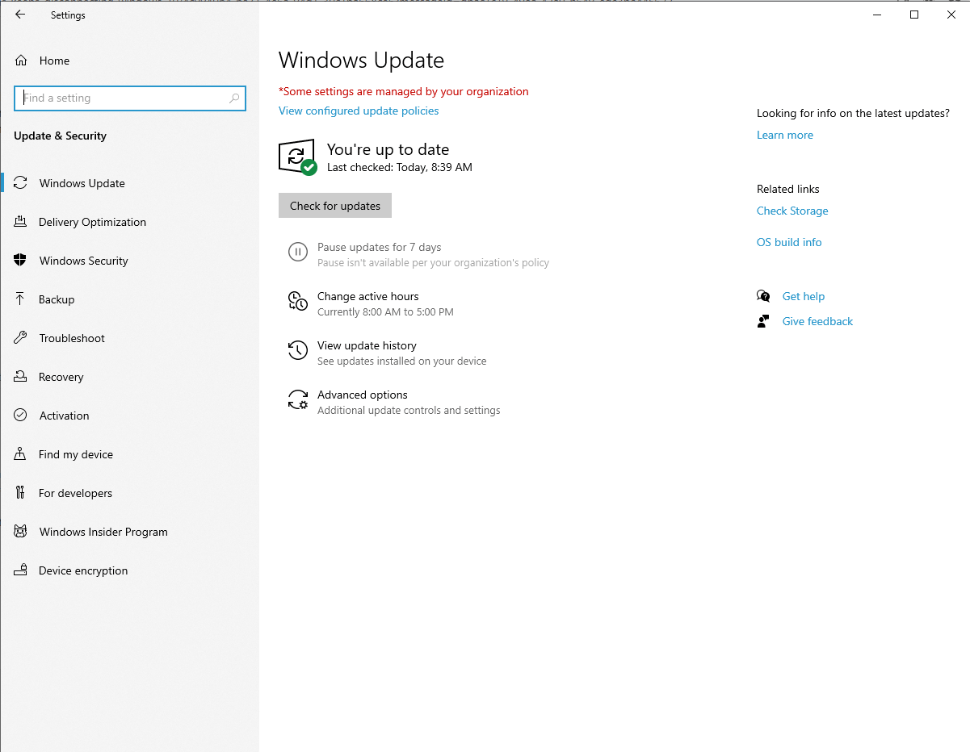Open the Home settings page
970x752 pixels.
coord(54,61)
